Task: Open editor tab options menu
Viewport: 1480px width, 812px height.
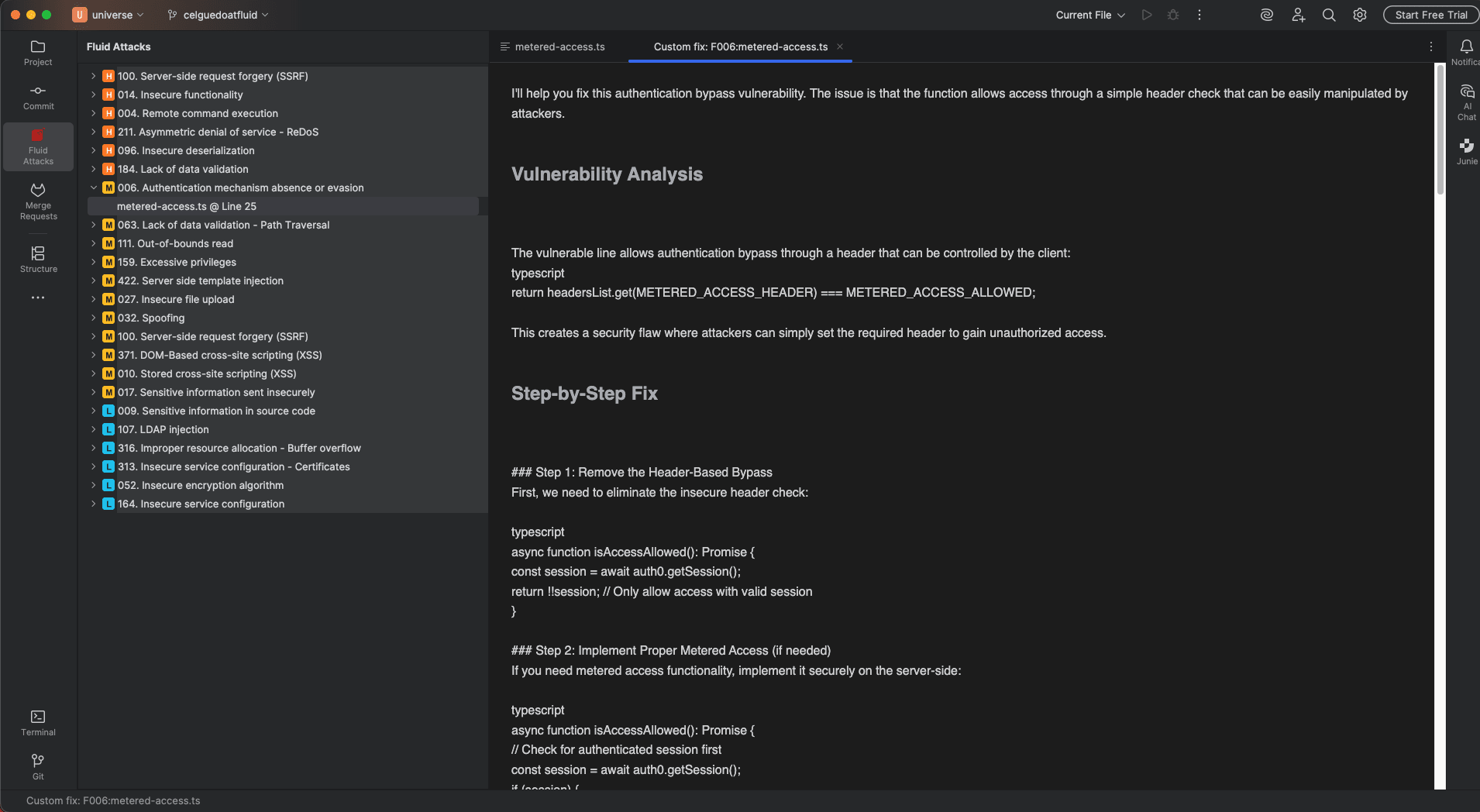Action: [x=1431, y=46]
